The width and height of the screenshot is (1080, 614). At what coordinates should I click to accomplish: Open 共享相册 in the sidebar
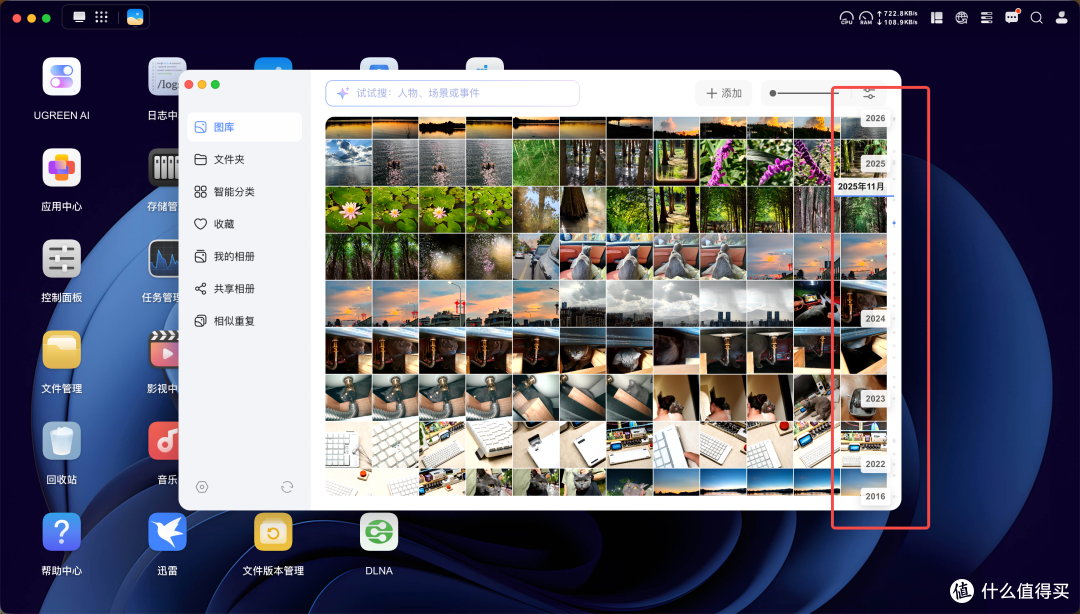point(245,289)
